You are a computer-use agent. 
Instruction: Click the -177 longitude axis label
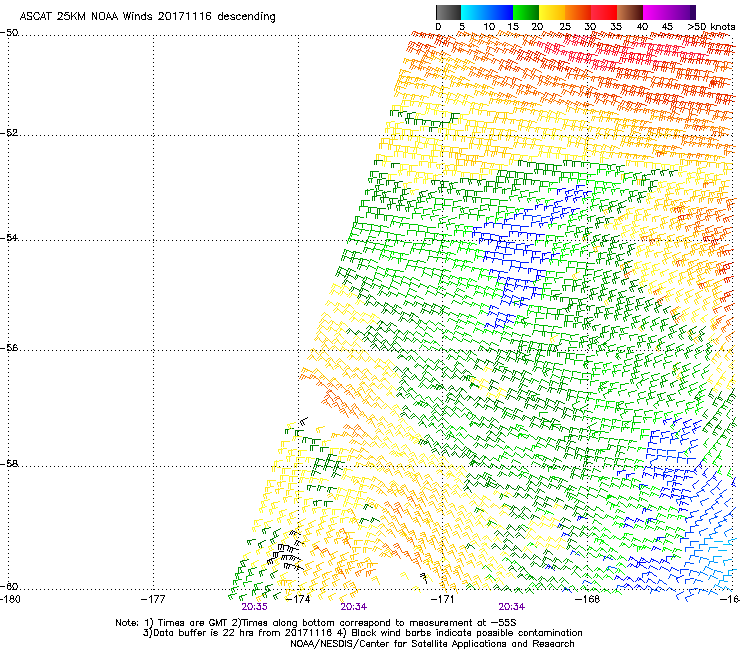[153, 599]
